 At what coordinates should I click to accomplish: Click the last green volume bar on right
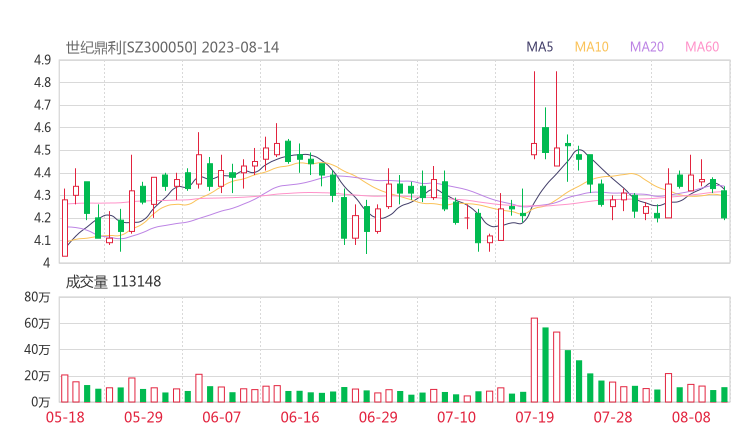coord(724,395)
